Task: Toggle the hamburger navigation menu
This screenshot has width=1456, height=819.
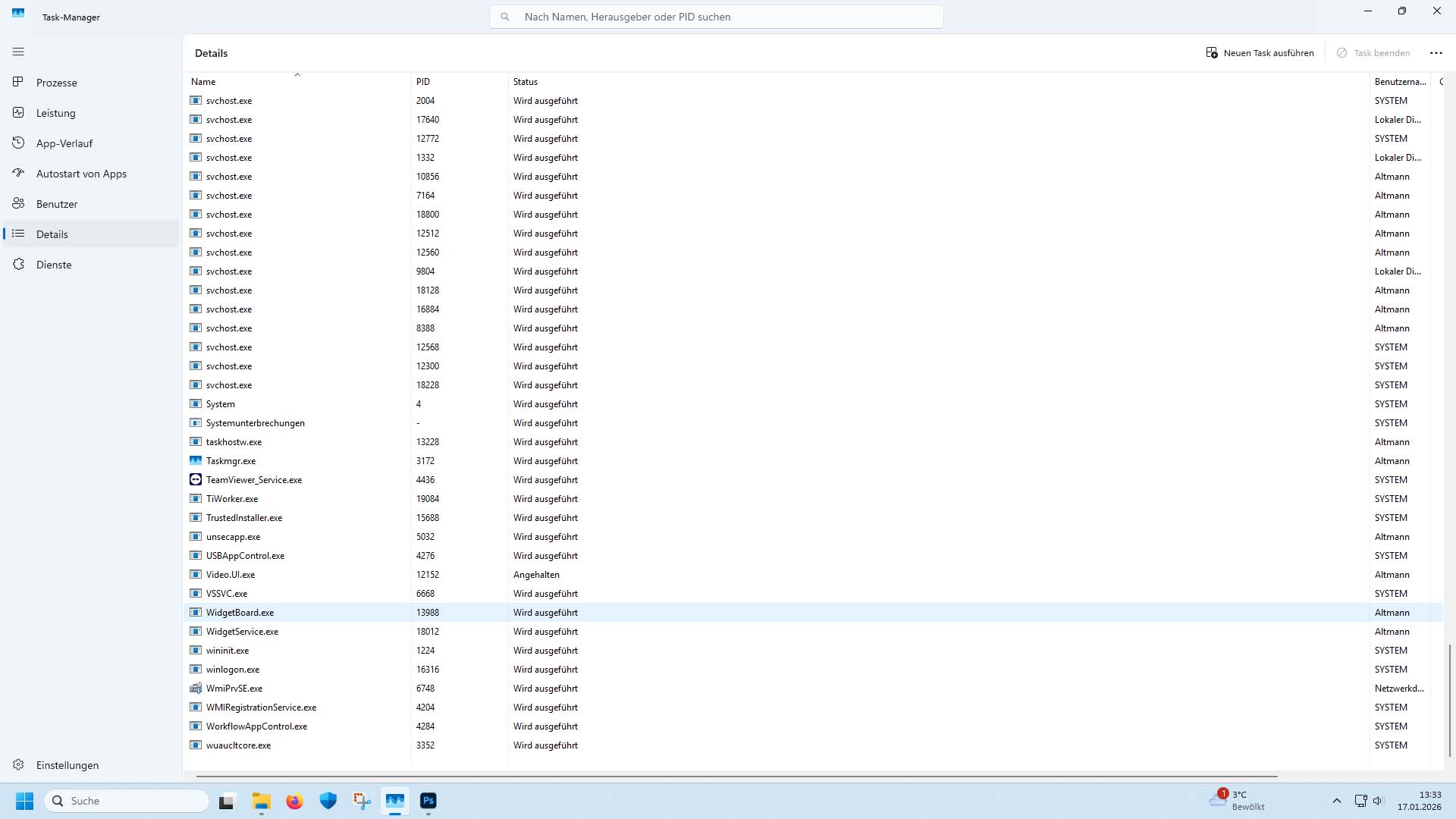Action: [18, 52]
